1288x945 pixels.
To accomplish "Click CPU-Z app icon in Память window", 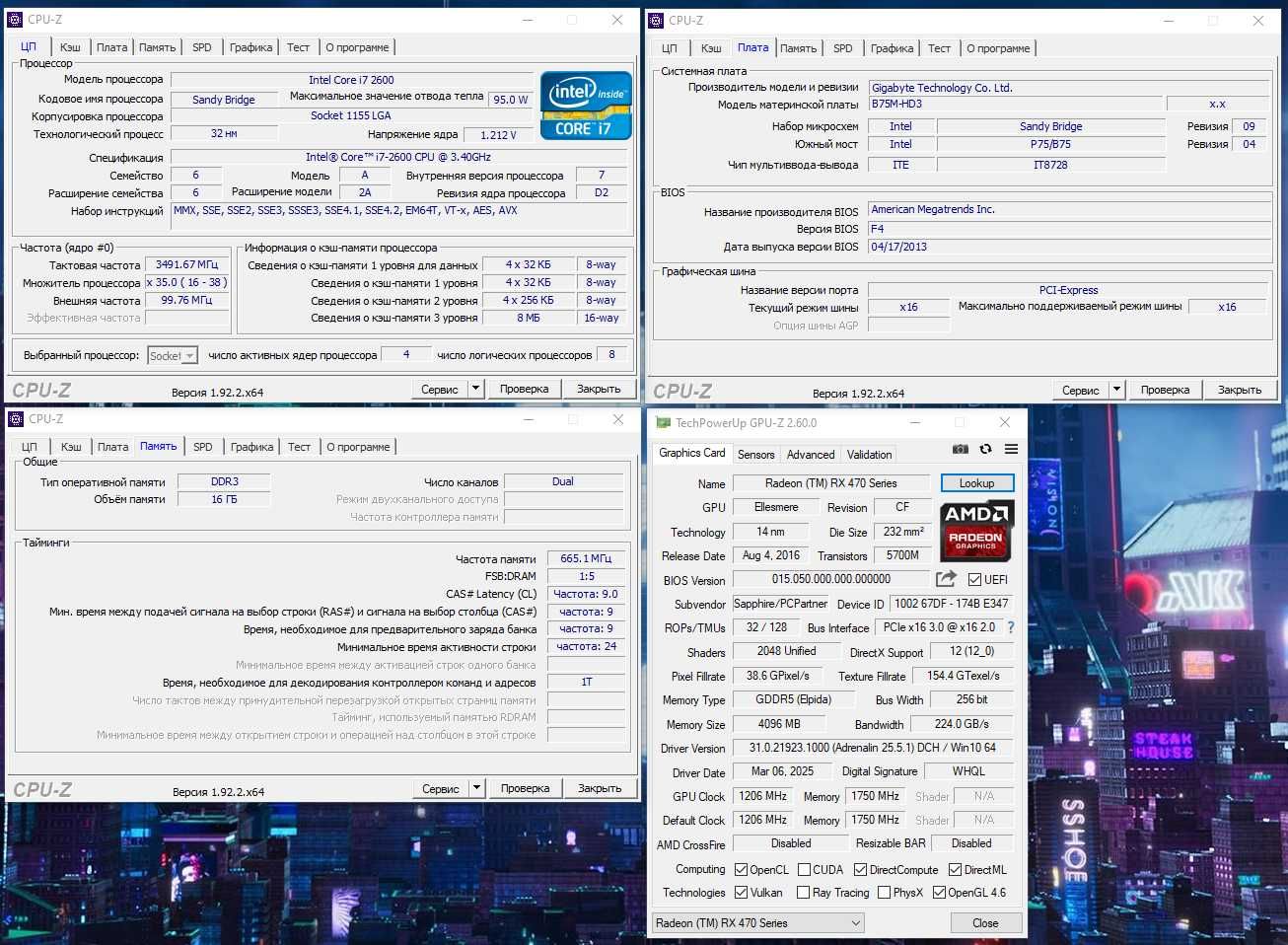I will 16,419.
